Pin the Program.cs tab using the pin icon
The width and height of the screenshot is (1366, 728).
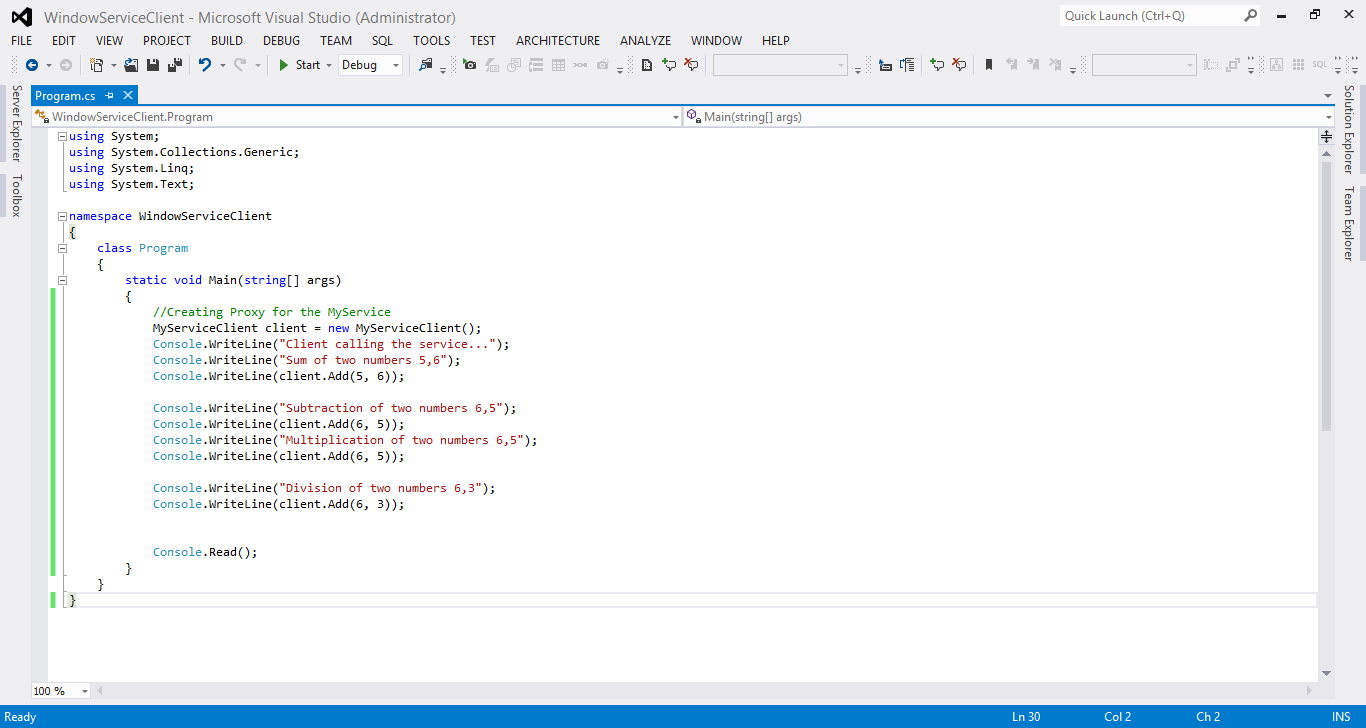[110, 96]
